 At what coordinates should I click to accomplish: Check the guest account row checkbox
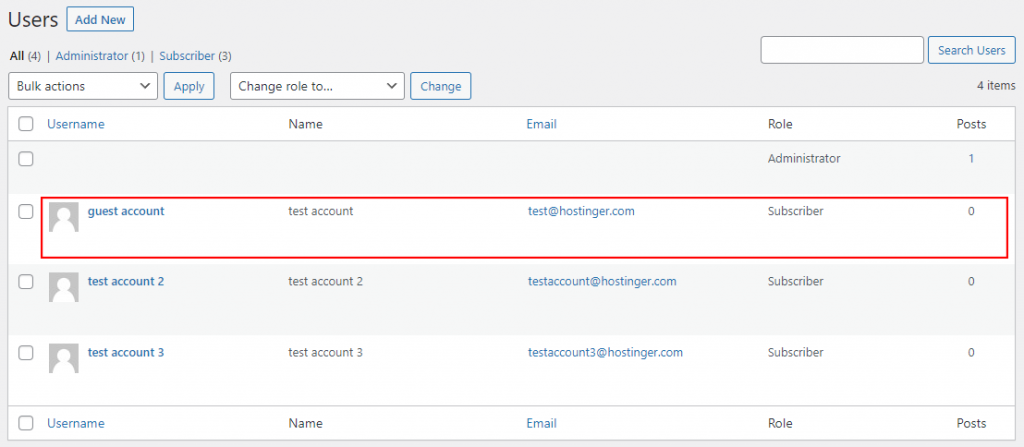pos(26,211)
